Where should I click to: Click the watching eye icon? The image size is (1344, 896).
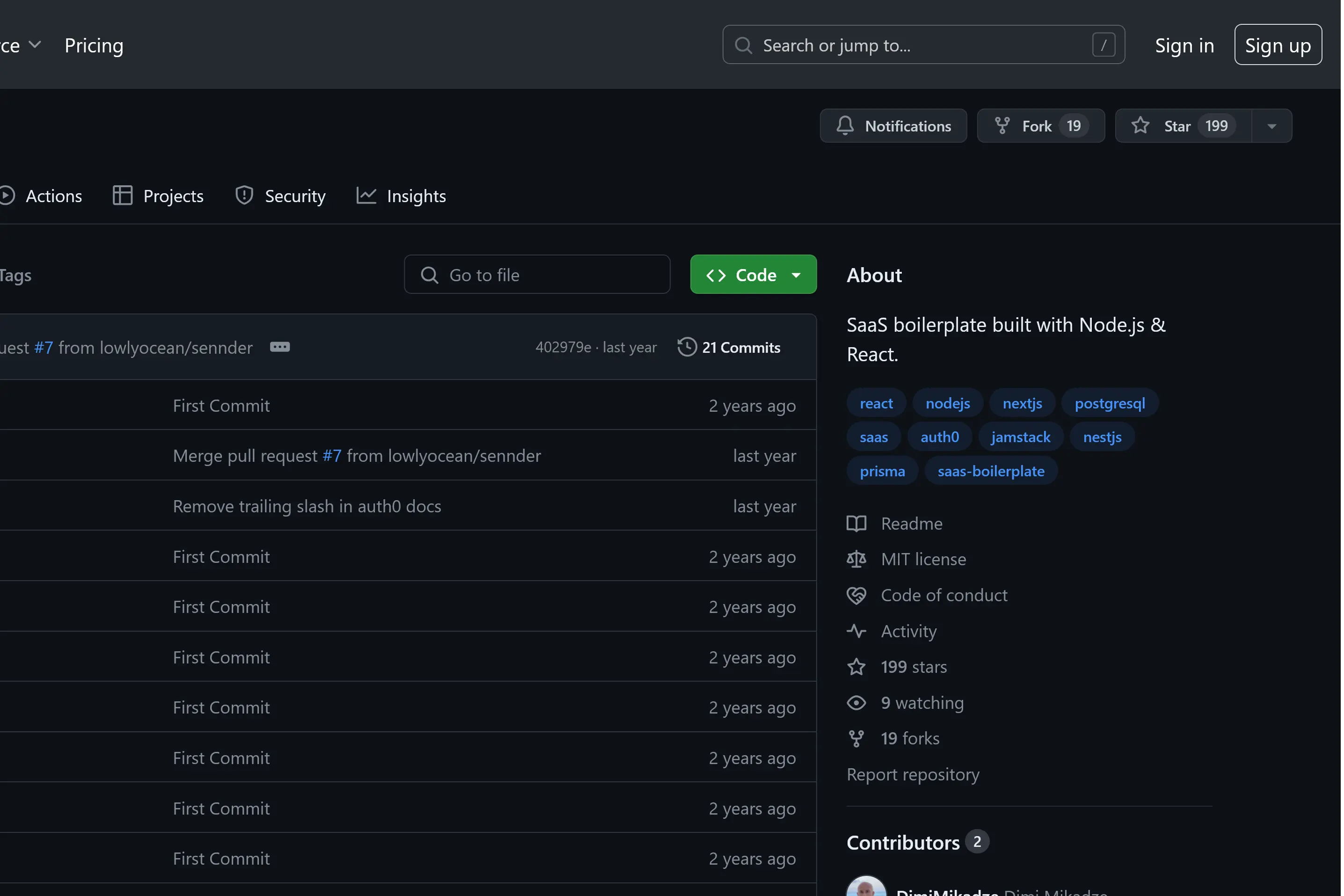tap(856, 702)
